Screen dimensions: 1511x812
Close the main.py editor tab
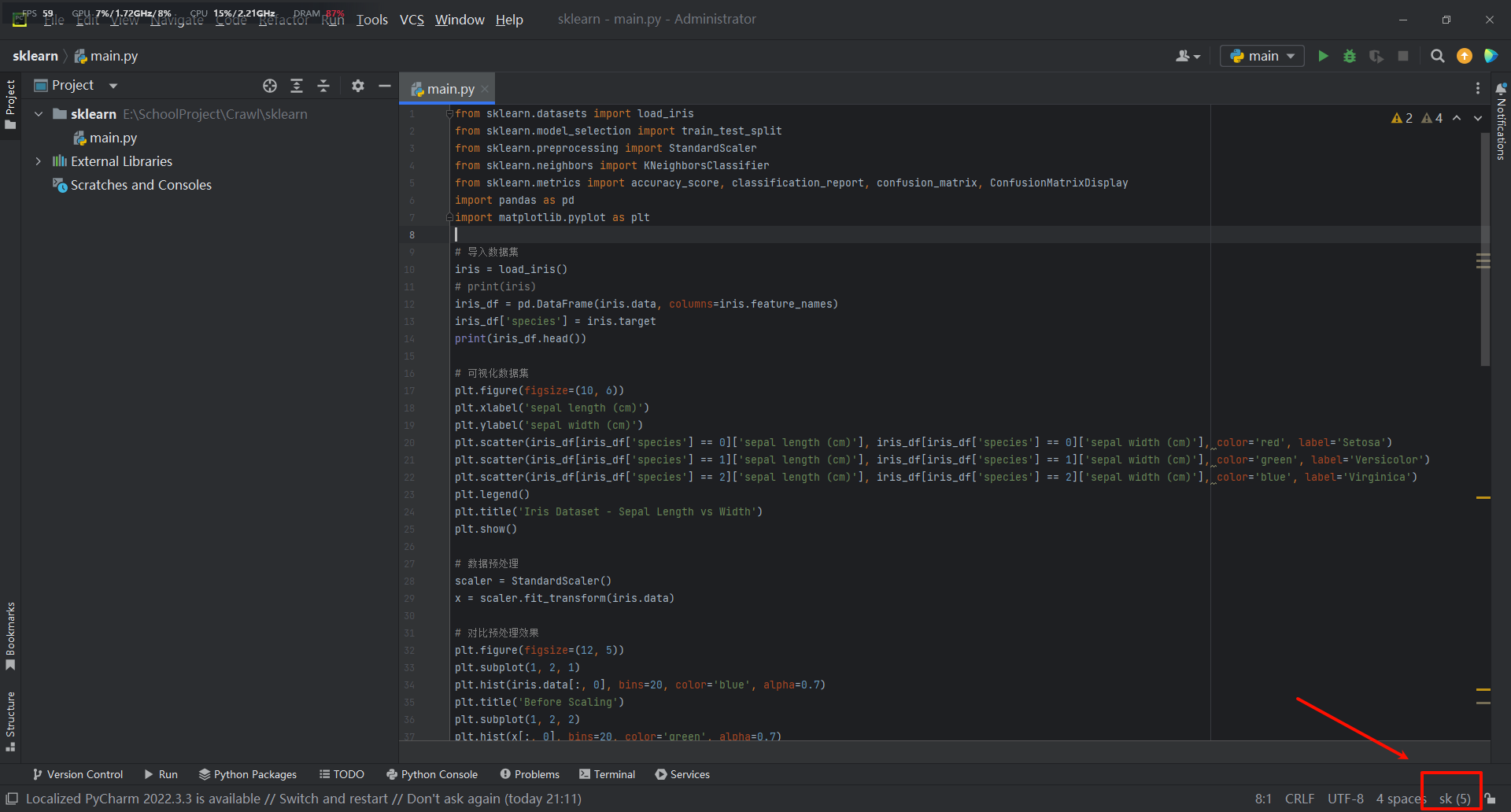click(x=485, y=89)
